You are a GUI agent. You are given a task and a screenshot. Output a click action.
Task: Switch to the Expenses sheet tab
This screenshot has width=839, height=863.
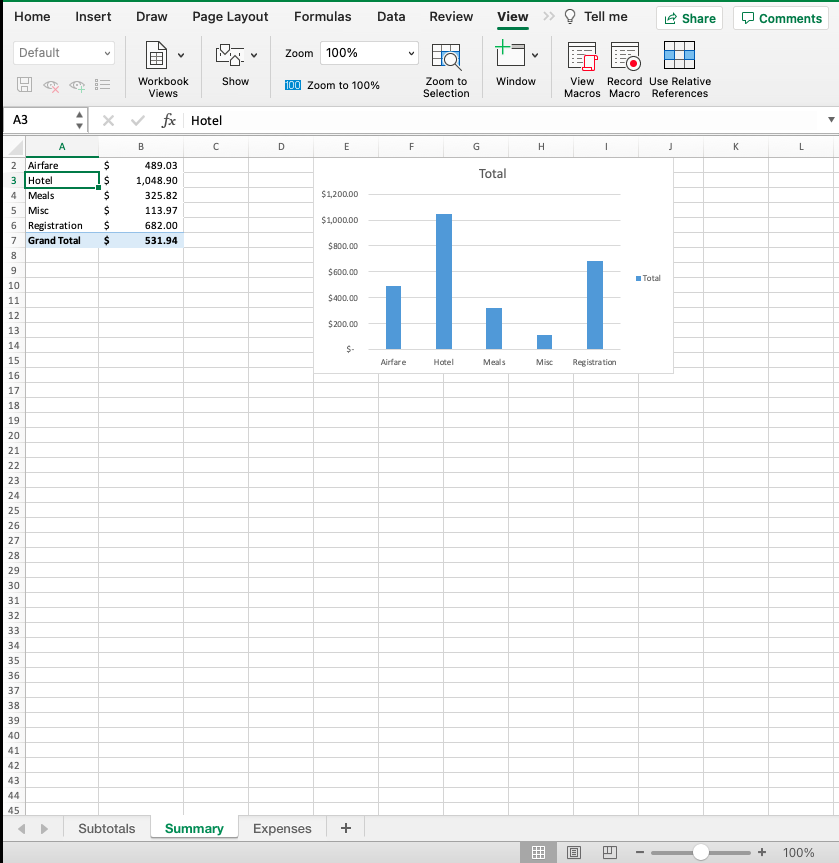tap(282, 828)
